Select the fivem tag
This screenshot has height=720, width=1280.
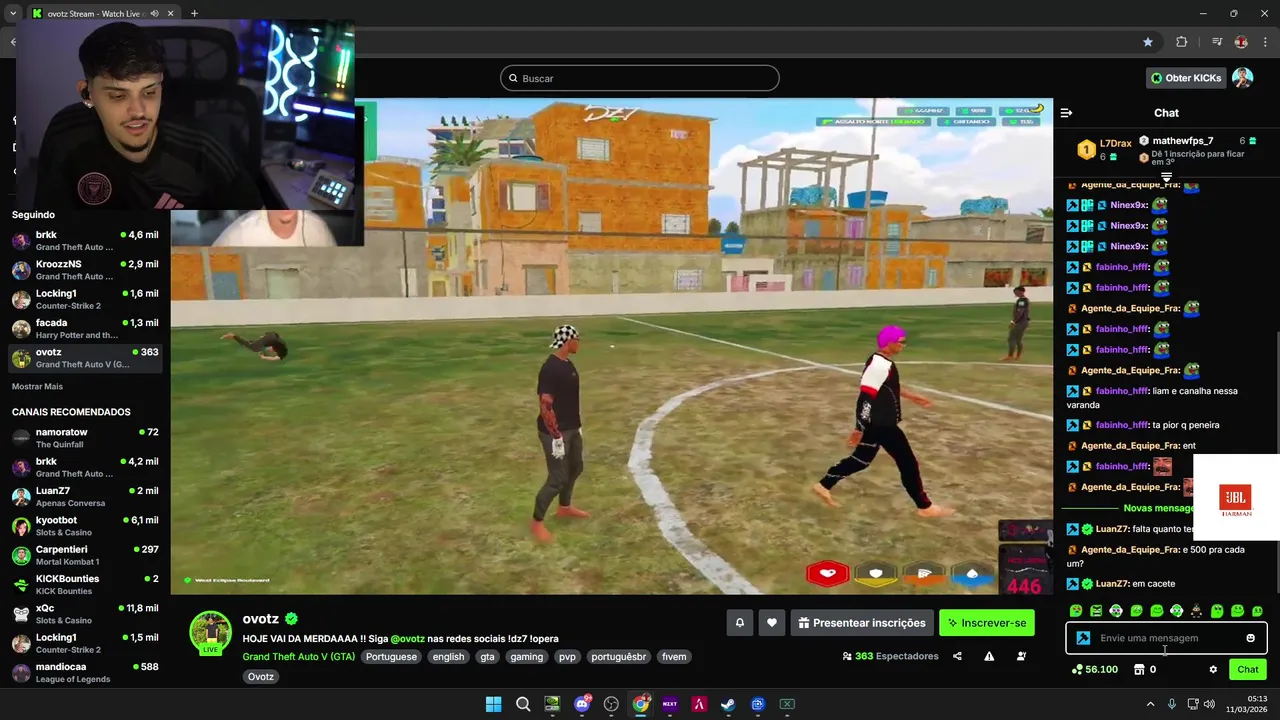tap(674, 657)
